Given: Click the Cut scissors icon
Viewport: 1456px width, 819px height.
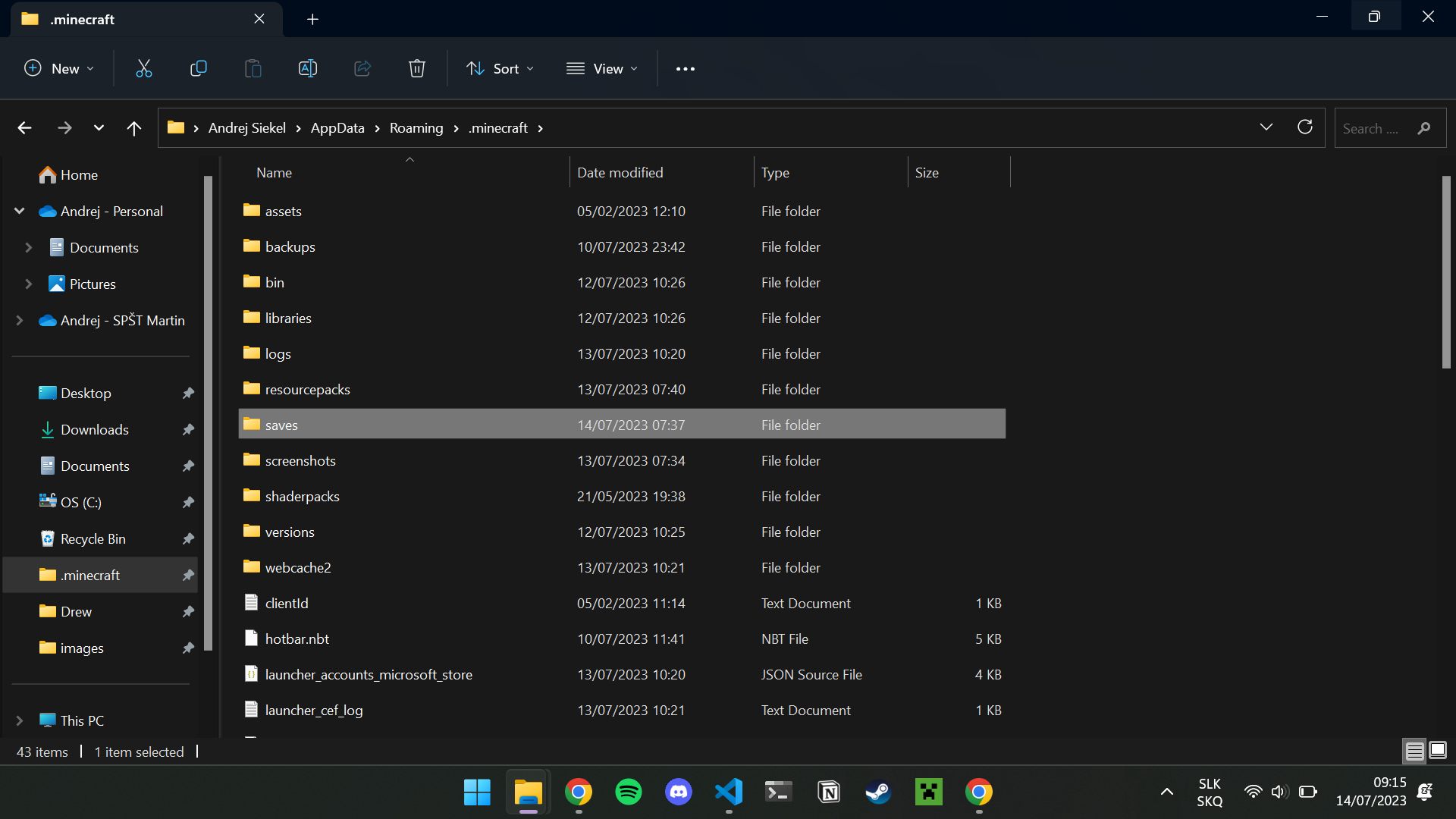Looking at the screenshot, I should coord(144,69).
